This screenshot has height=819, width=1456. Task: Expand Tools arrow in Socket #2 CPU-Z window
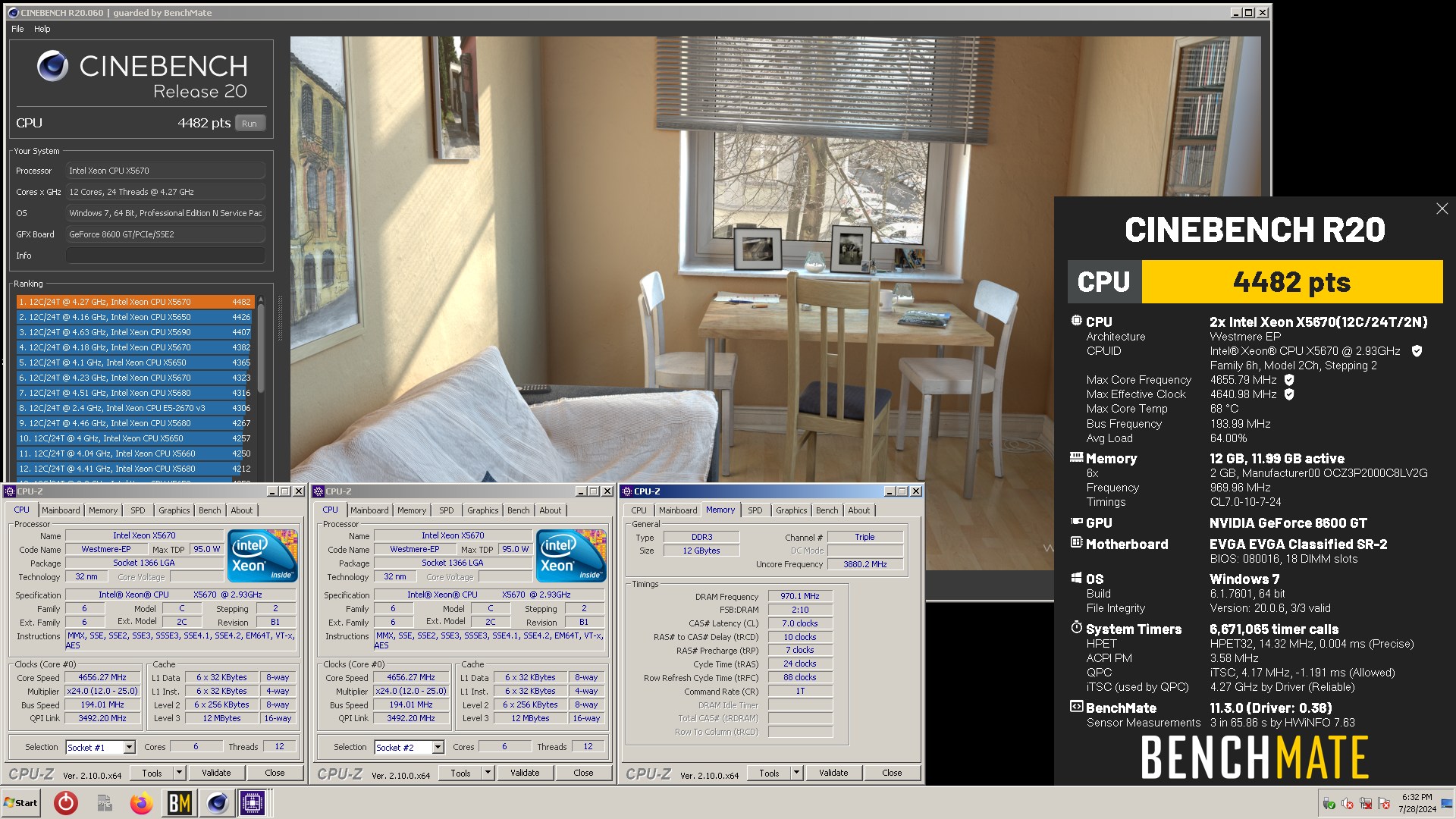(x=488, y=773)
